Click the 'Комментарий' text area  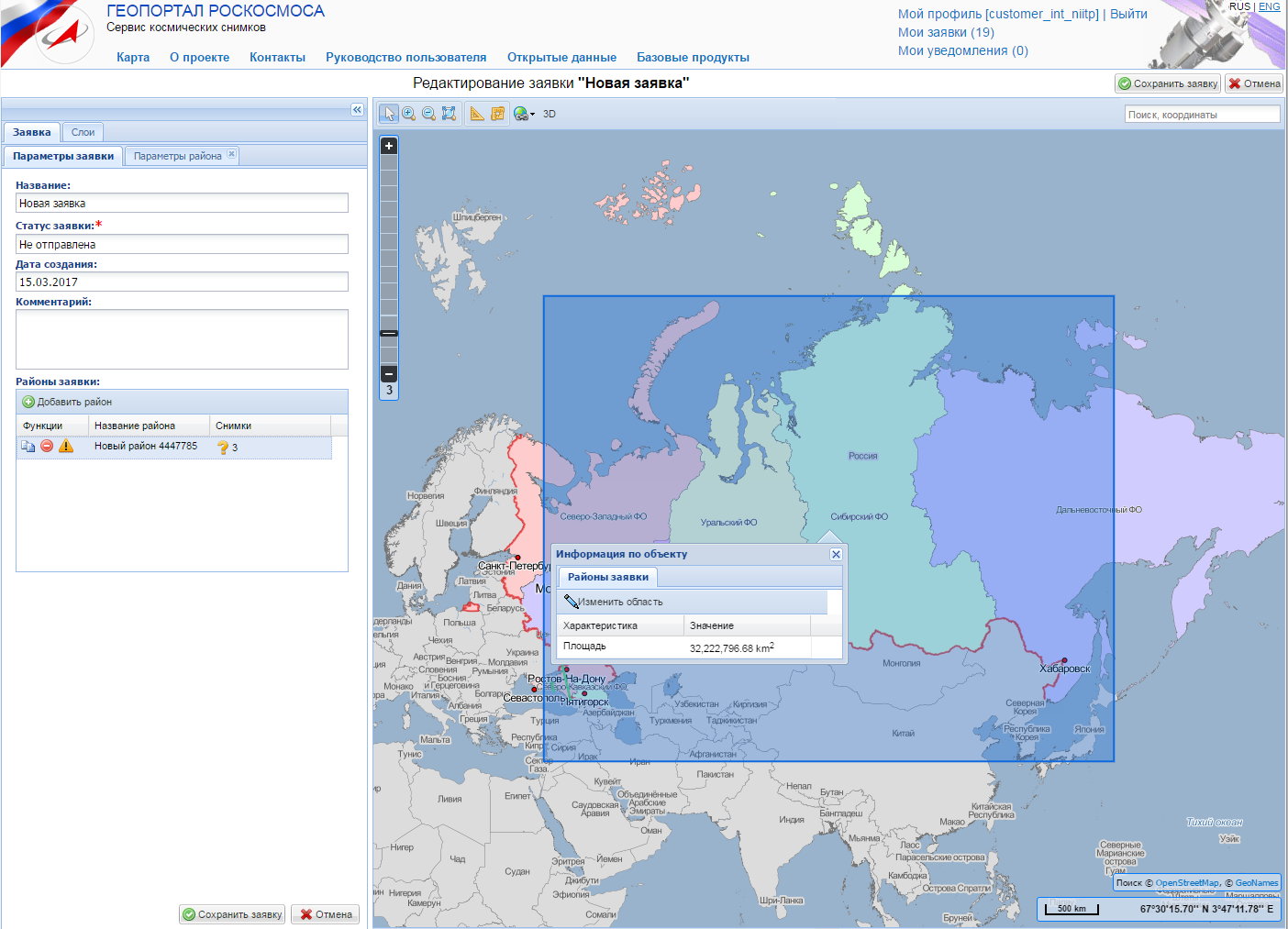click(x=182, y=339)
